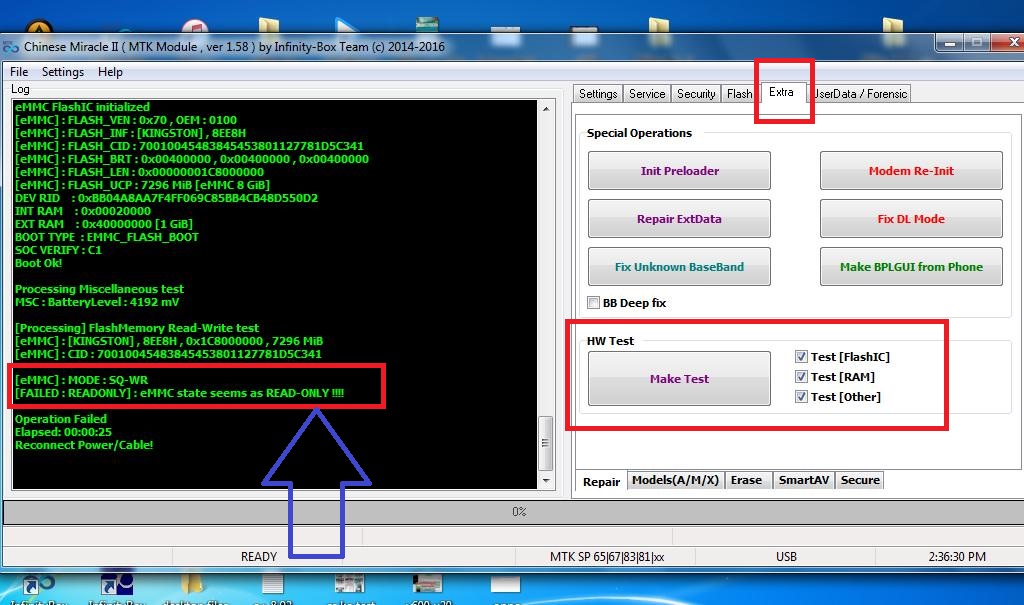Viewport: 1024px width, 605px height.
Task: Click Make BPLGUI from Phone
Action: 911,267
